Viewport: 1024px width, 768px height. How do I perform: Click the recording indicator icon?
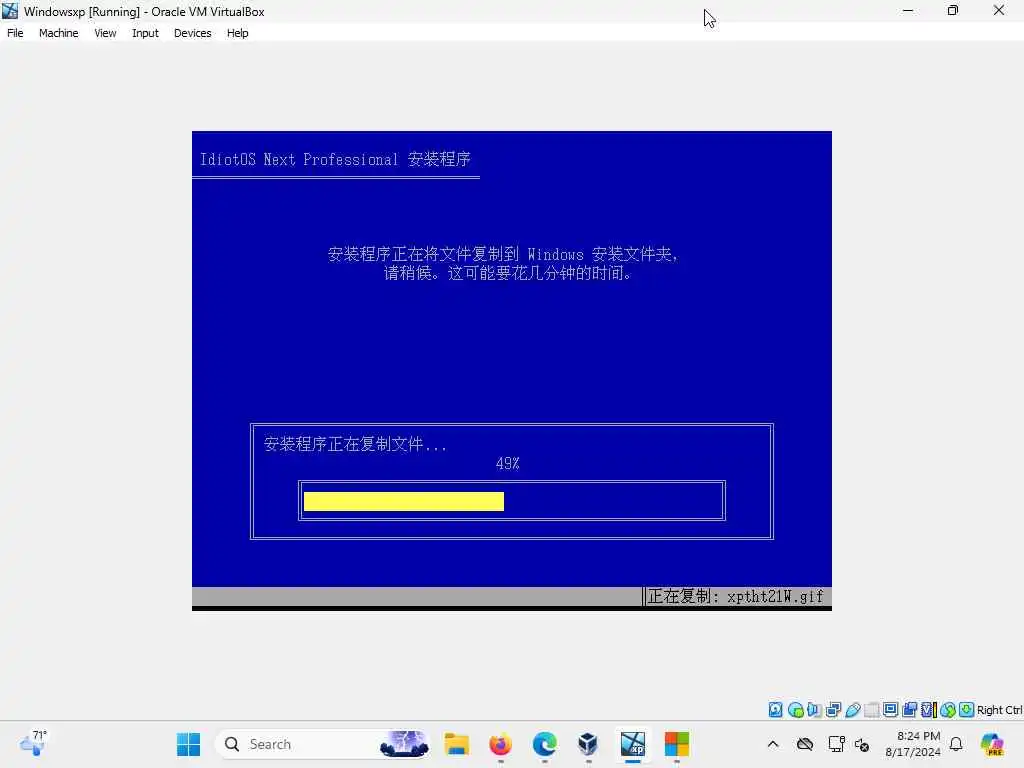coord(909,710)
